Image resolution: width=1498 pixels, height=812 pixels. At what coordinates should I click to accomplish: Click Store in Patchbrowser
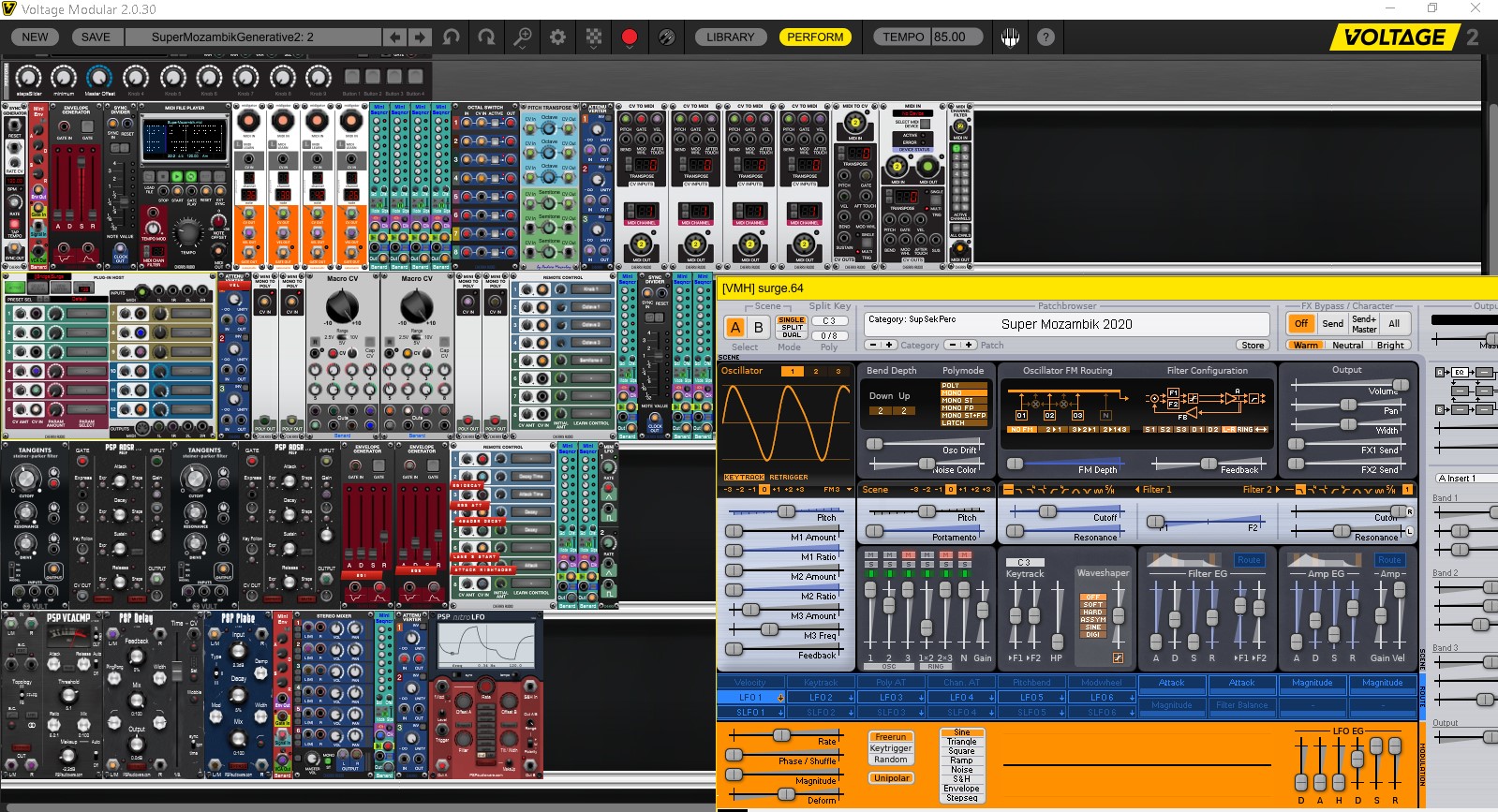[1253, 345]
